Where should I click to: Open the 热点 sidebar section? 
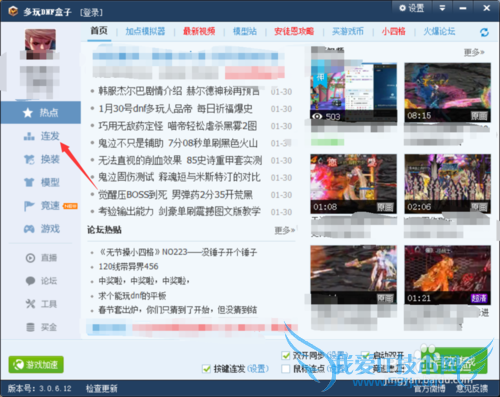41,113
